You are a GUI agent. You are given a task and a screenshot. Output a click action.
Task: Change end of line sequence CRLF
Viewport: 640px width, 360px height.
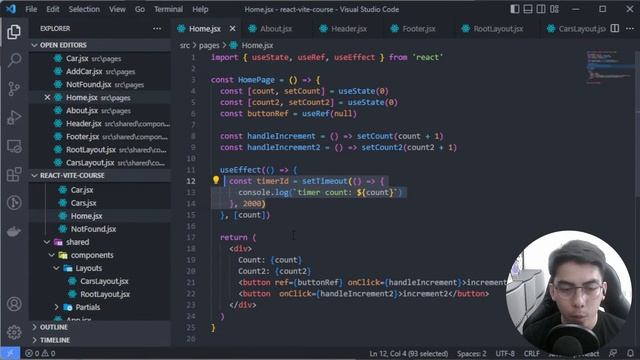(x=531, y=353)
